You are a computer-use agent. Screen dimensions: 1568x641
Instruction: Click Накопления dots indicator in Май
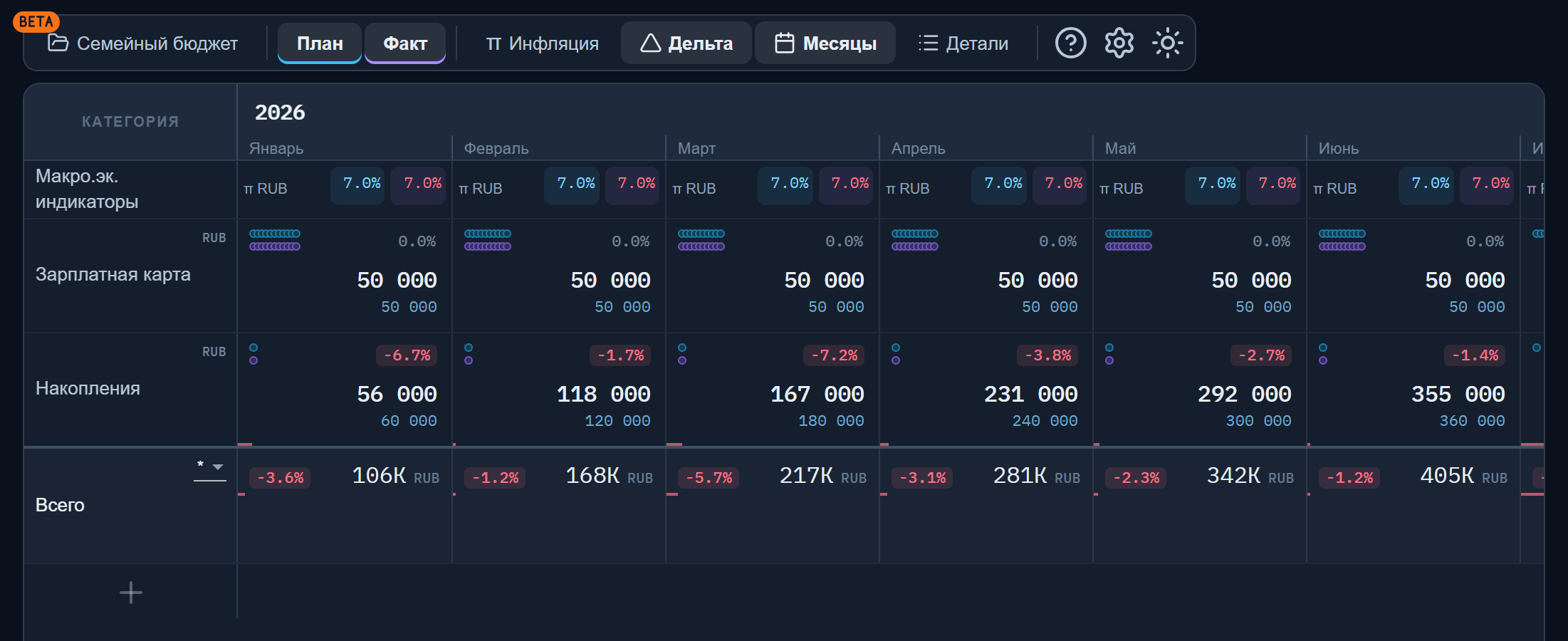click(x=1109, y=354)
